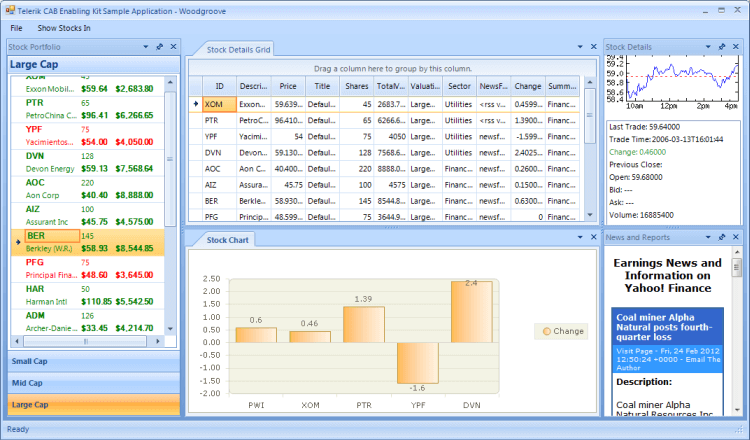
Task: Click the application icon in title bar
Action: point(10,10)
